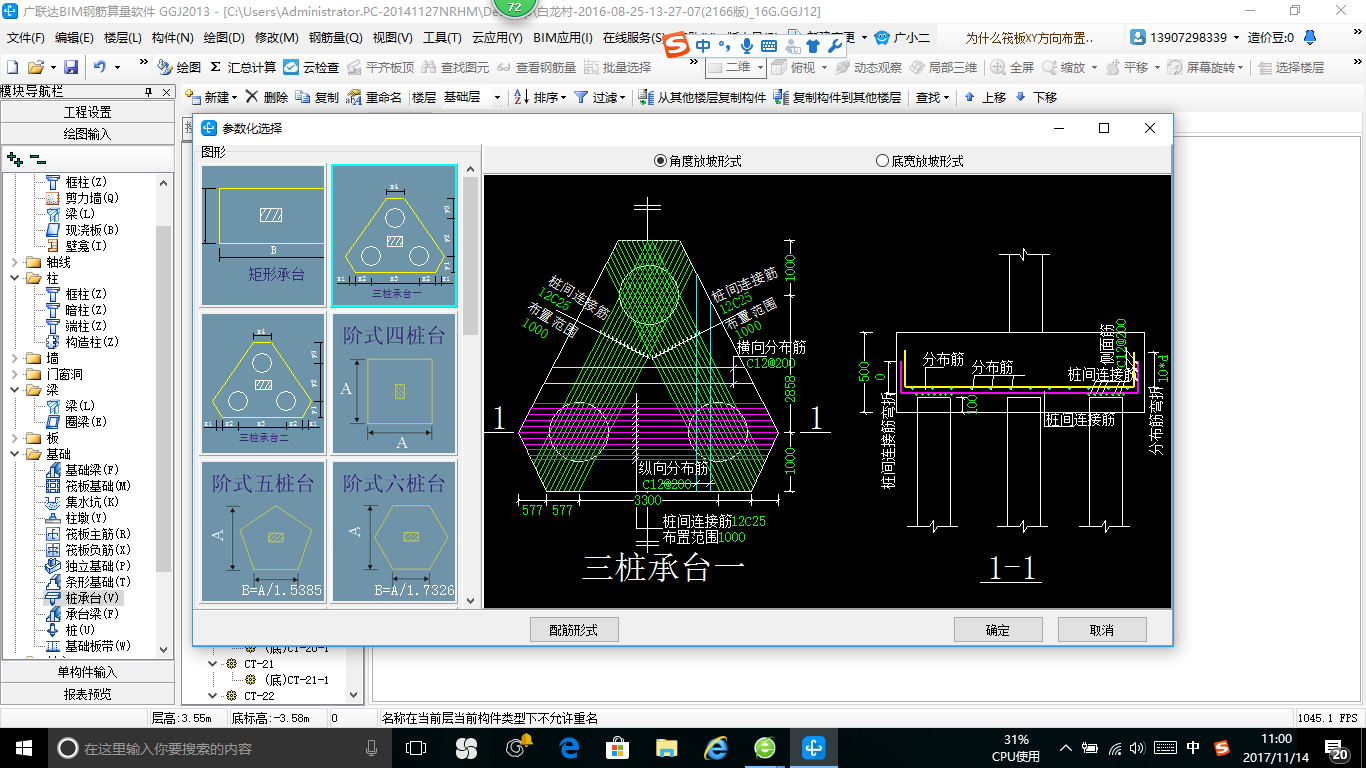Confirm with the 确定 button
Image resolution: width=1366 pixels, height=768 pixels.
(x=998, y=629)
